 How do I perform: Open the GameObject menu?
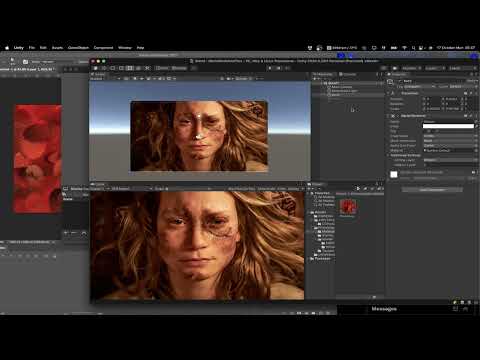78,48
